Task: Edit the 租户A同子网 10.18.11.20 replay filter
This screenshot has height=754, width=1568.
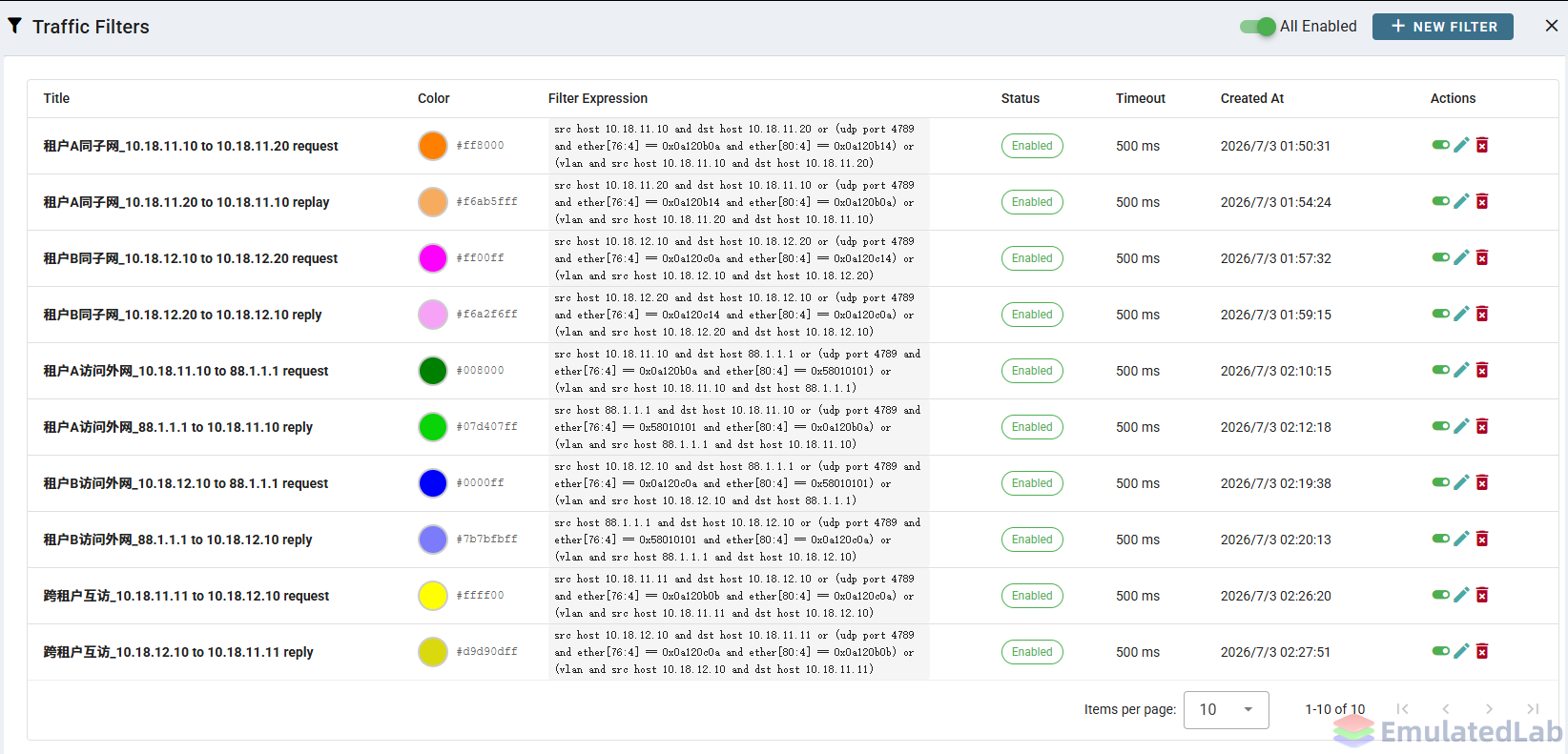Action: [x=1461, y=201]
